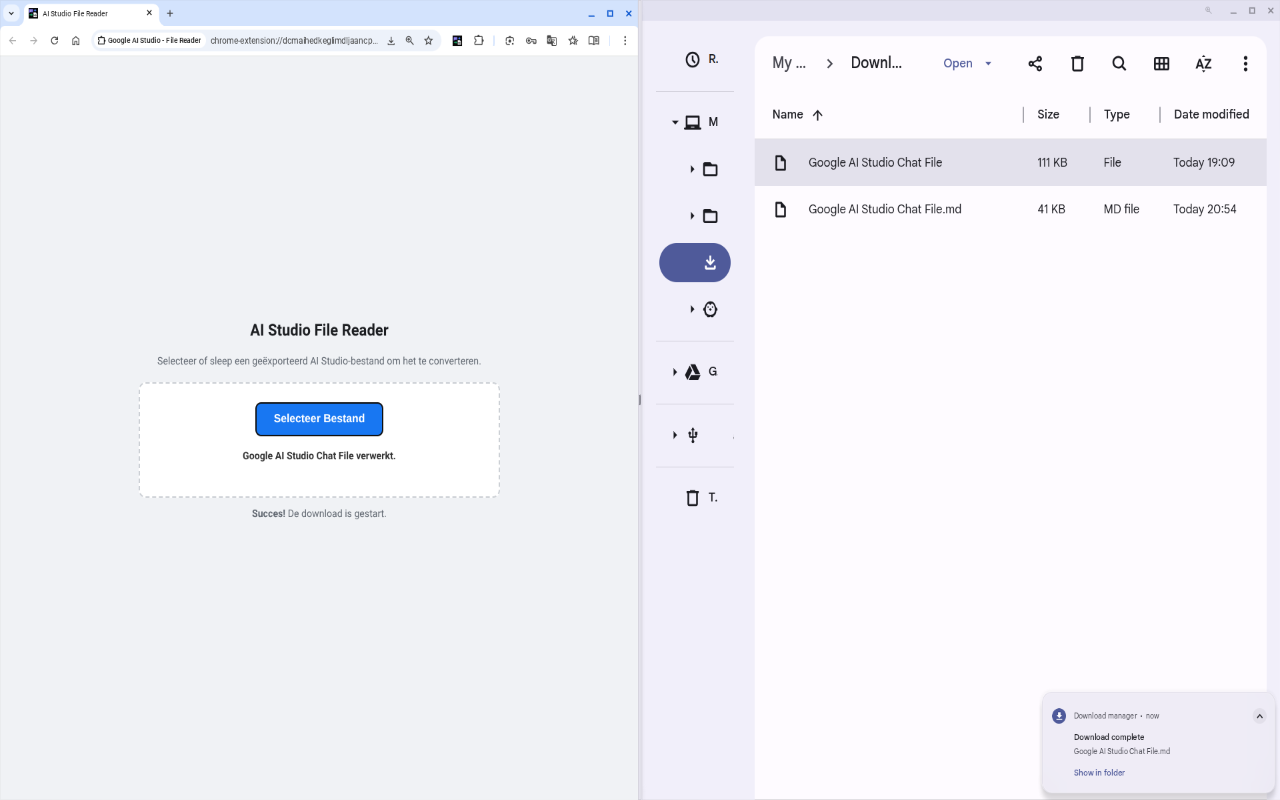Expand the folder directly above Downloads
The width and height of the screenshot is (1280, 800).
tap(692, 216)
